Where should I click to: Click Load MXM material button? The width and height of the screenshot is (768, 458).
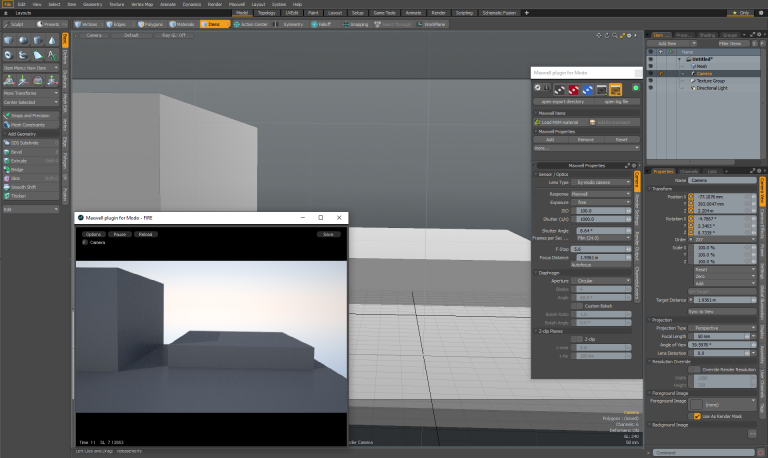pyautogui.click(x=559, y=122)
